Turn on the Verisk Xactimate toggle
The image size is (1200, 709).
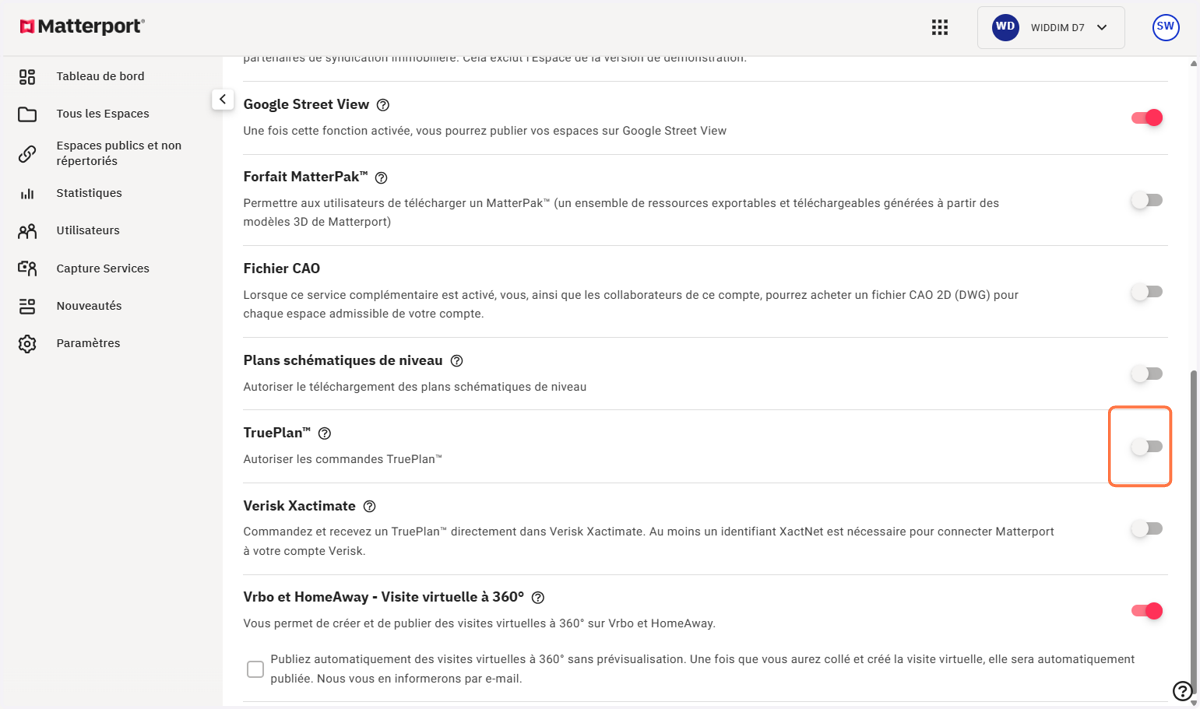pyautogui.click(x=1147, y=529)
